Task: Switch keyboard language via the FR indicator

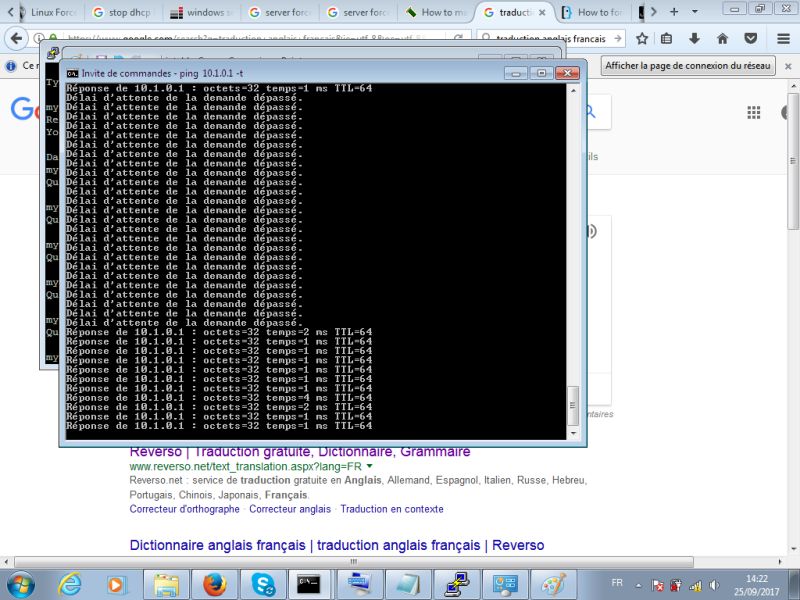Action: [x=618, y=583]
